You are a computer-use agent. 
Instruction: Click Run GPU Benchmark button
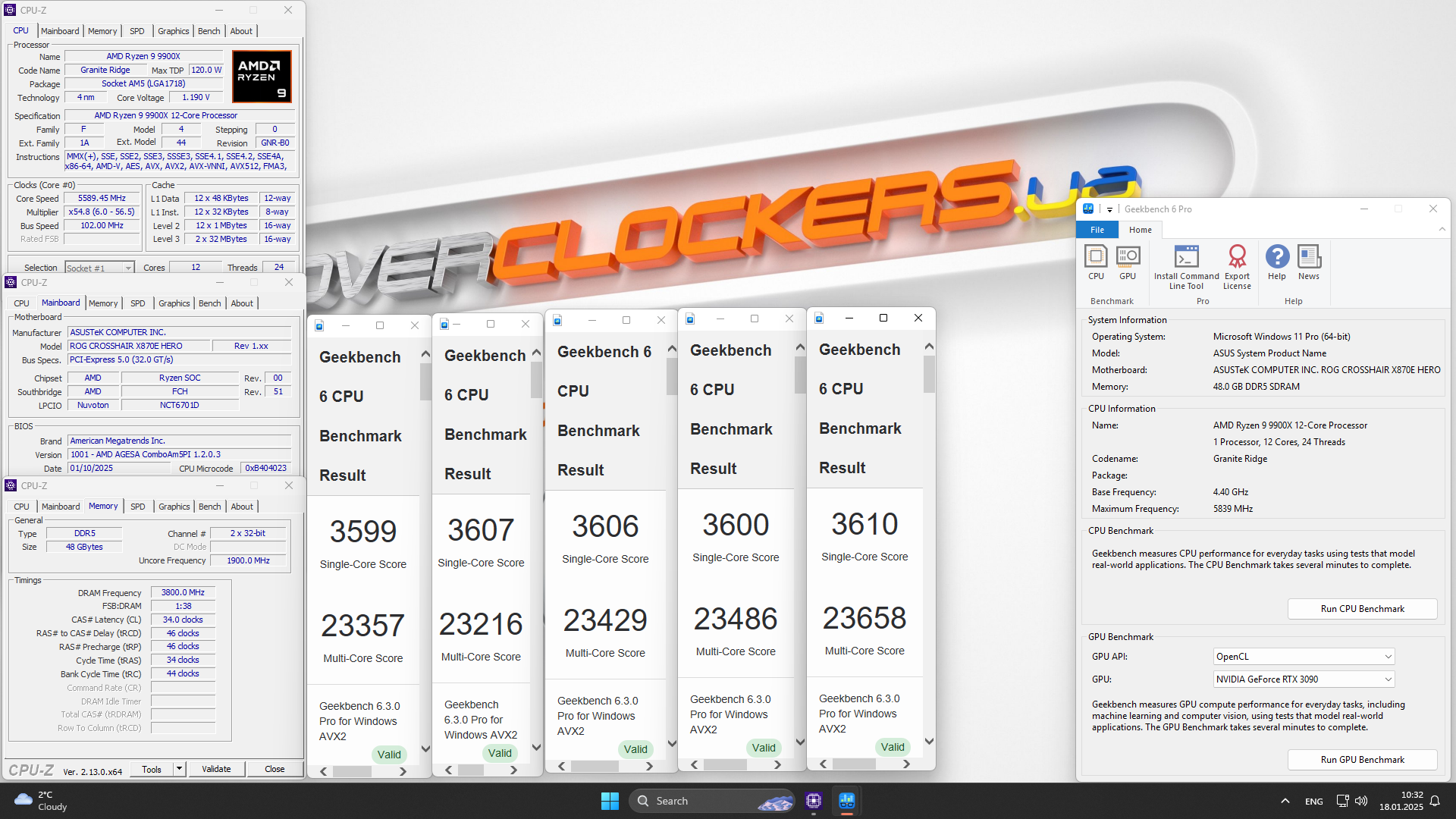coord(1361,758)
